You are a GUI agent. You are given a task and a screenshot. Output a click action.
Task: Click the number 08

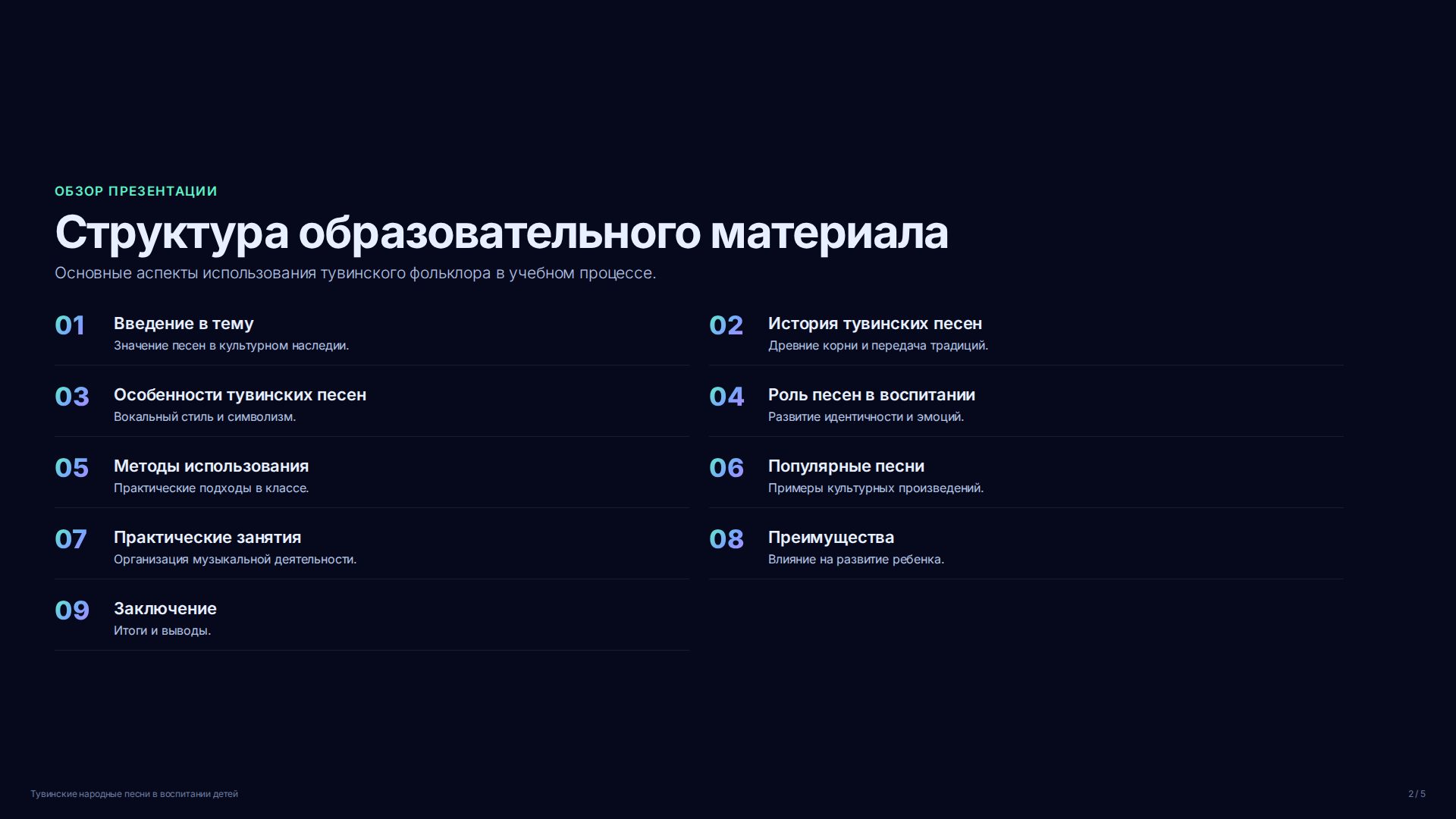[726, 539]
